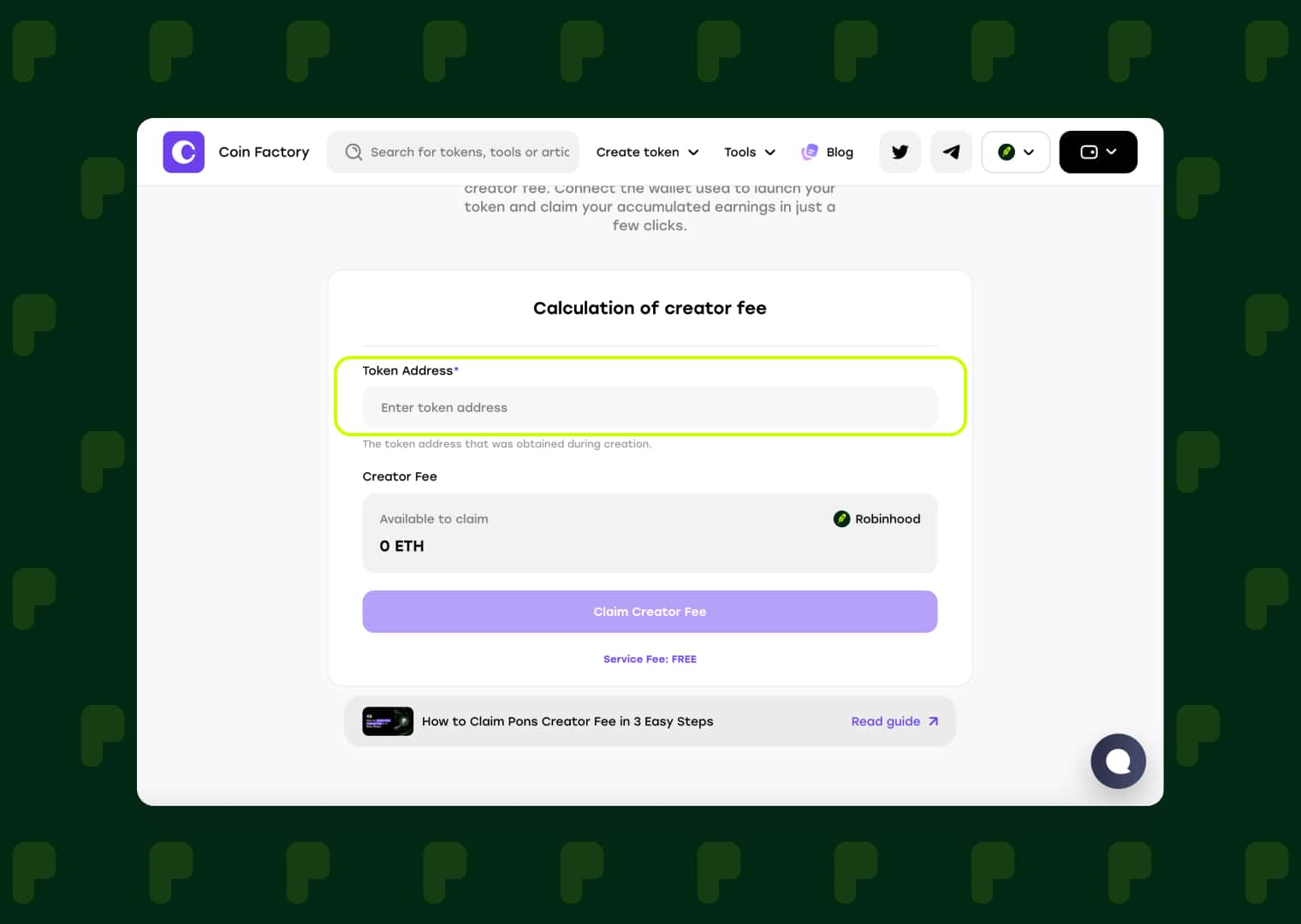Click the 'Service Fee: FREE' text
1301x924 pixels.
(650, 659)
